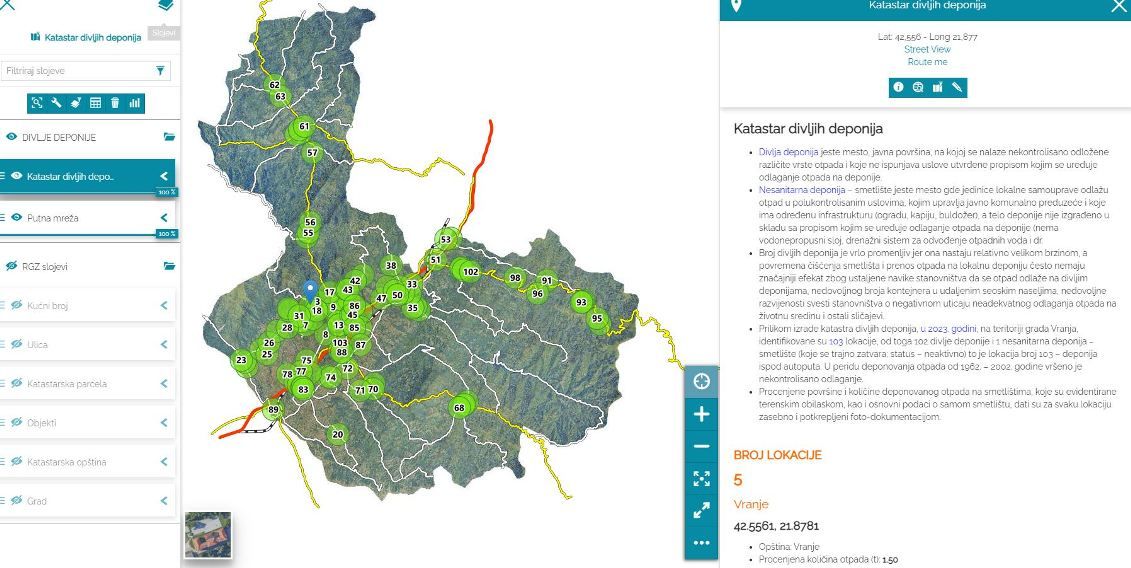The image size is (1131, 568).
Task: Expand the Ulica layer options chevron
Action: [x=164, y=344]
